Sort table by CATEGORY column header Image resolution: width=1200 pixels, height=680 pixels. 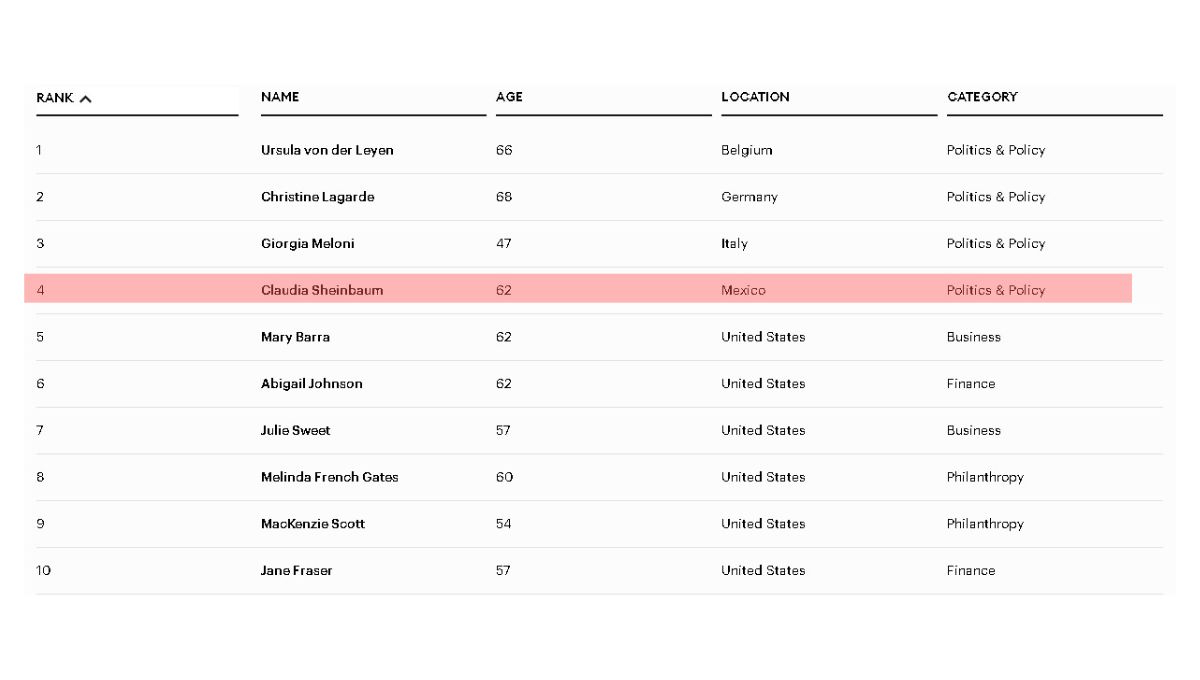[x=982, y=97]
